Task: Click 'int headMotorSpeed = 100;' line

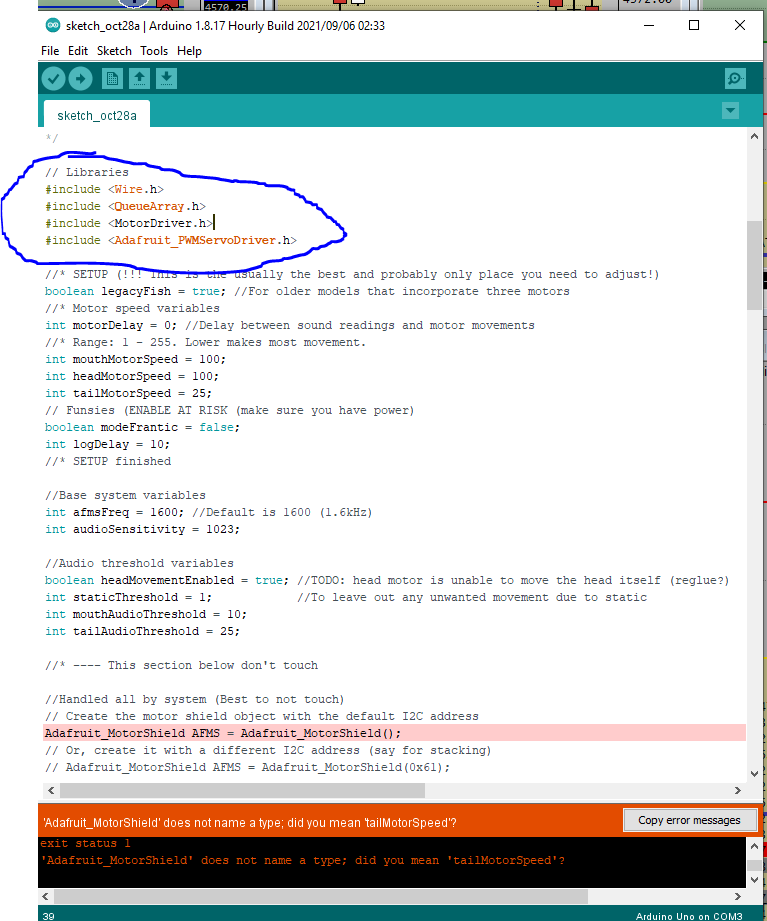Action: tap(132, 377)
